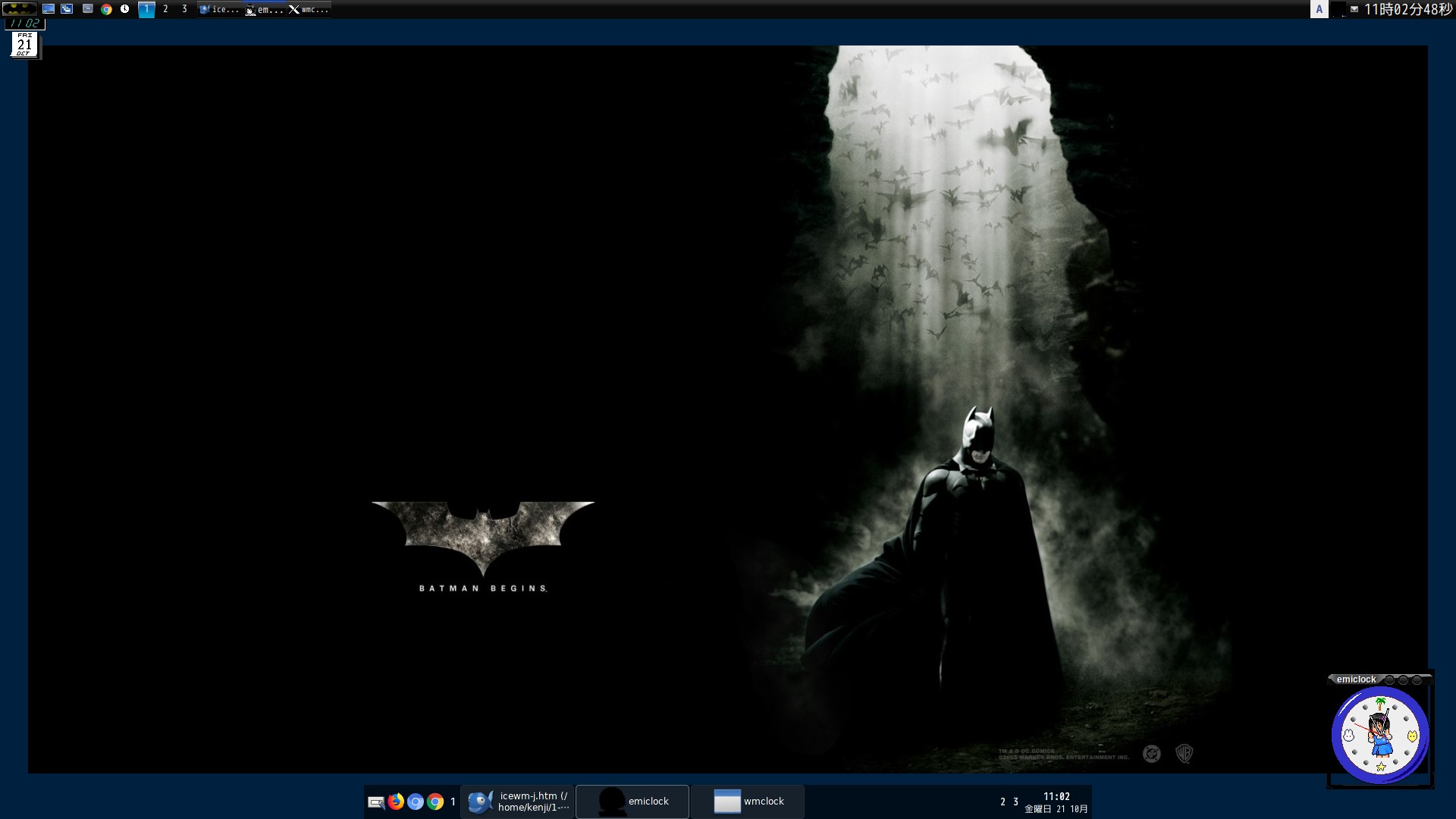Click the icewm-j.htm taskbar button
The height and width of the screenshot is (819, 1456).
point(531,802)
